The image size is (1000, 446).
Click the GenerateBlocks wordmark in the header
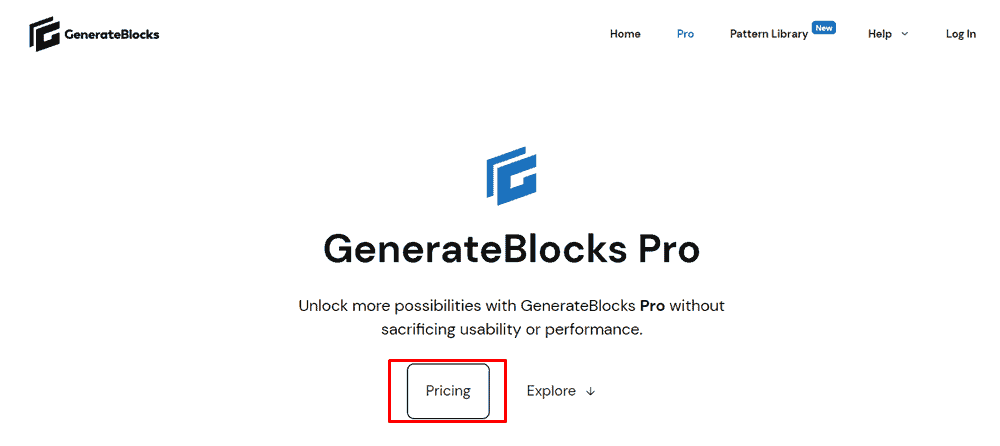click(x=112, y=34)
